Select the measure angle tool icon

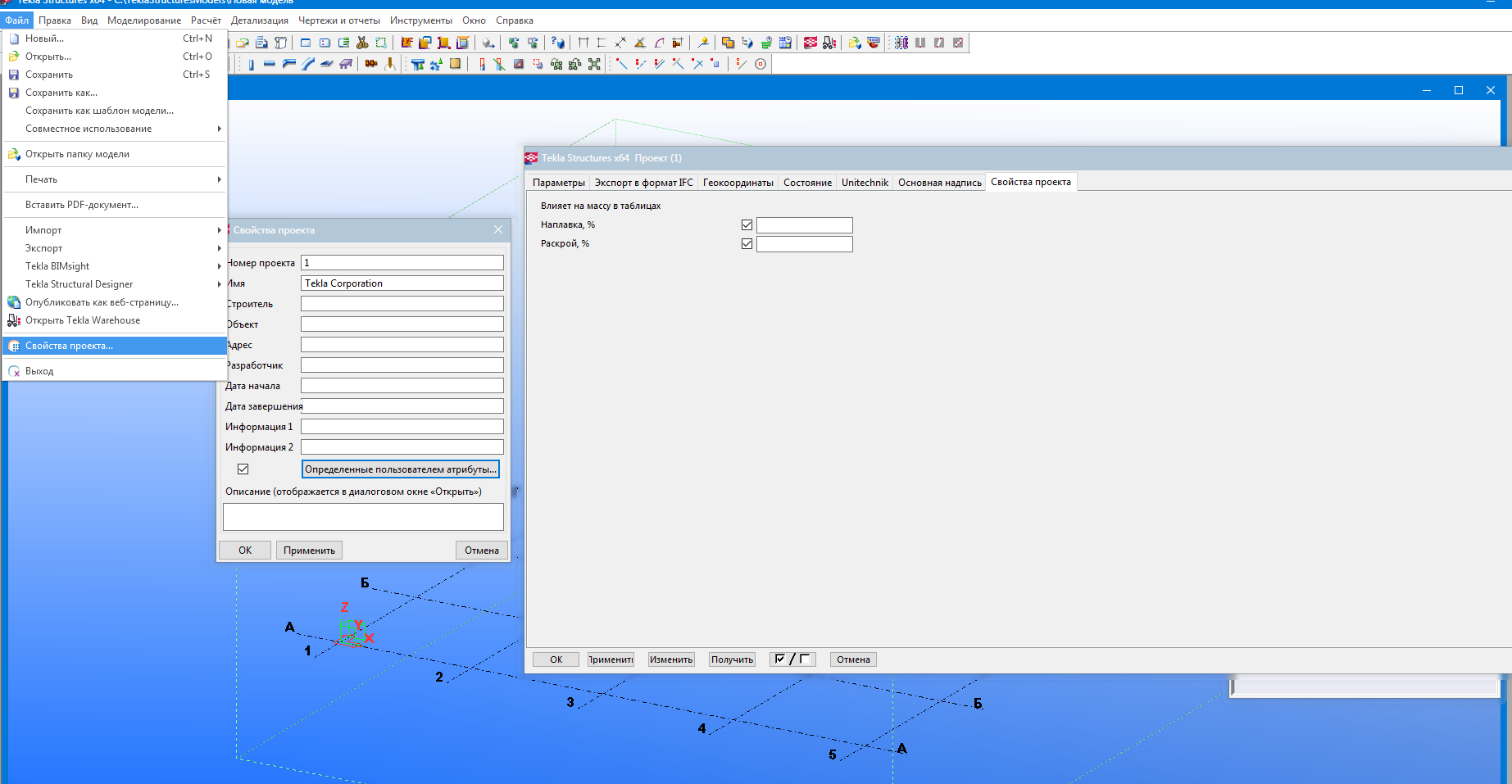click(x=640, y=43)
